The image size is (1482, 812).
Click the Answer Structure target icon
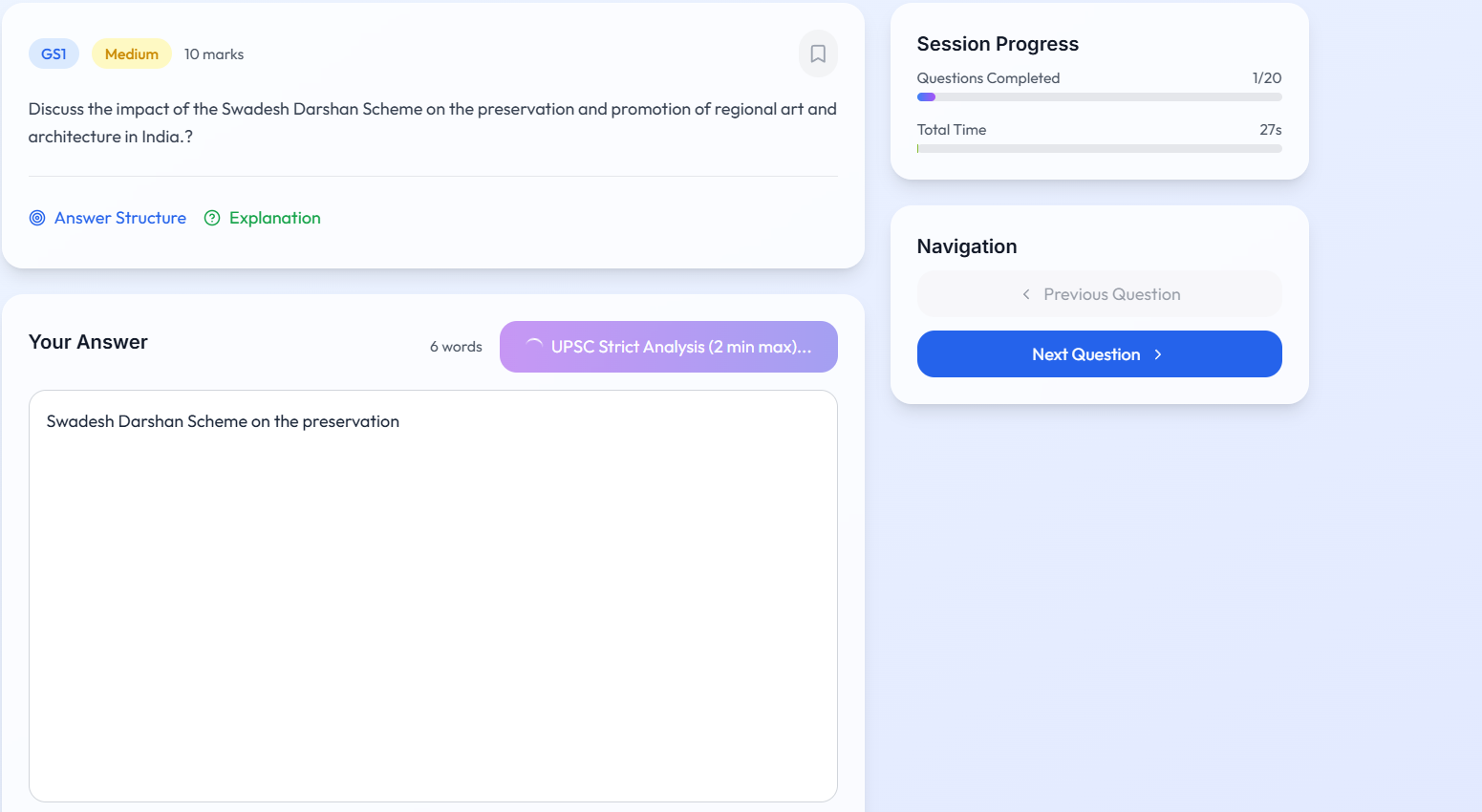tap(37, 218)
